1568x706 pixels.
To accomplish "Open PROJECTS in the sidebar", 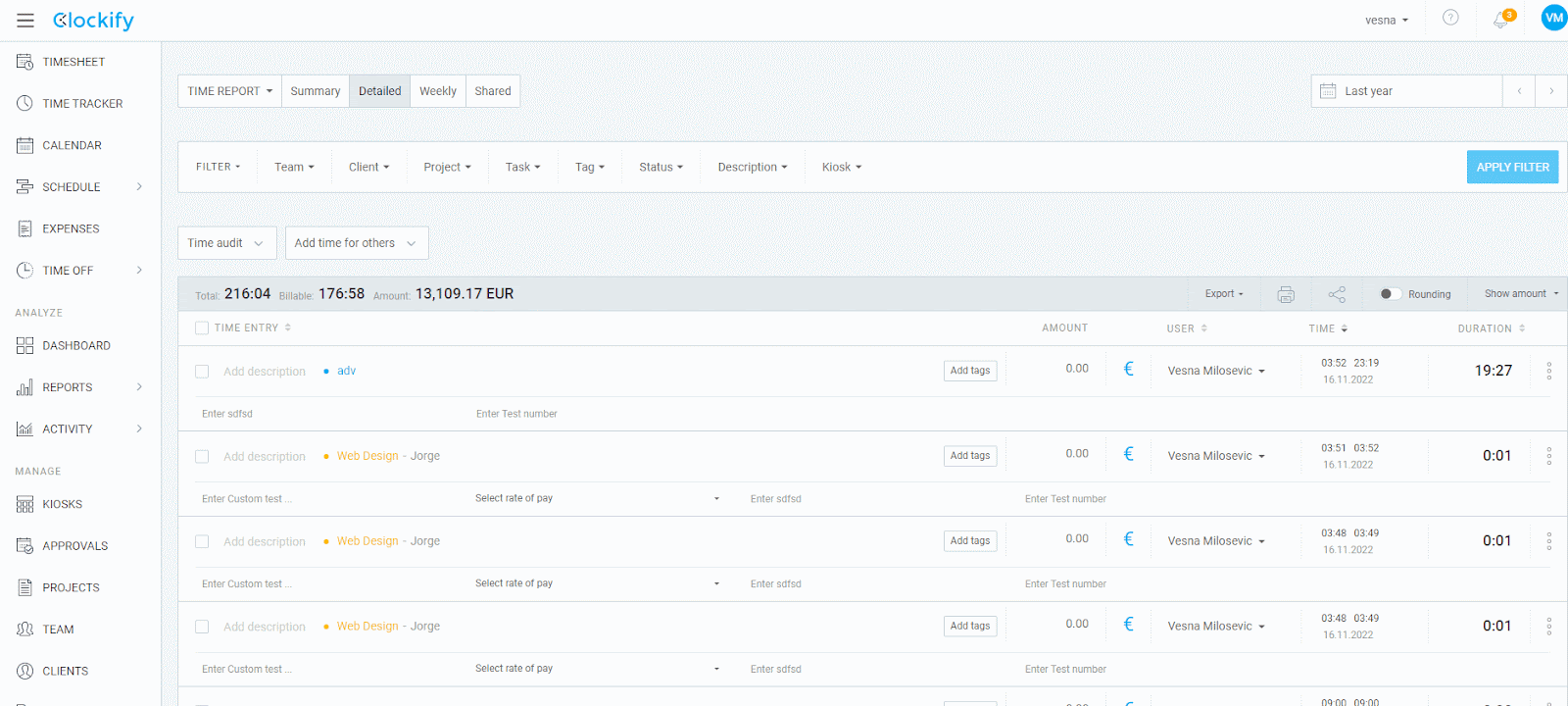I will pos(71,587).
